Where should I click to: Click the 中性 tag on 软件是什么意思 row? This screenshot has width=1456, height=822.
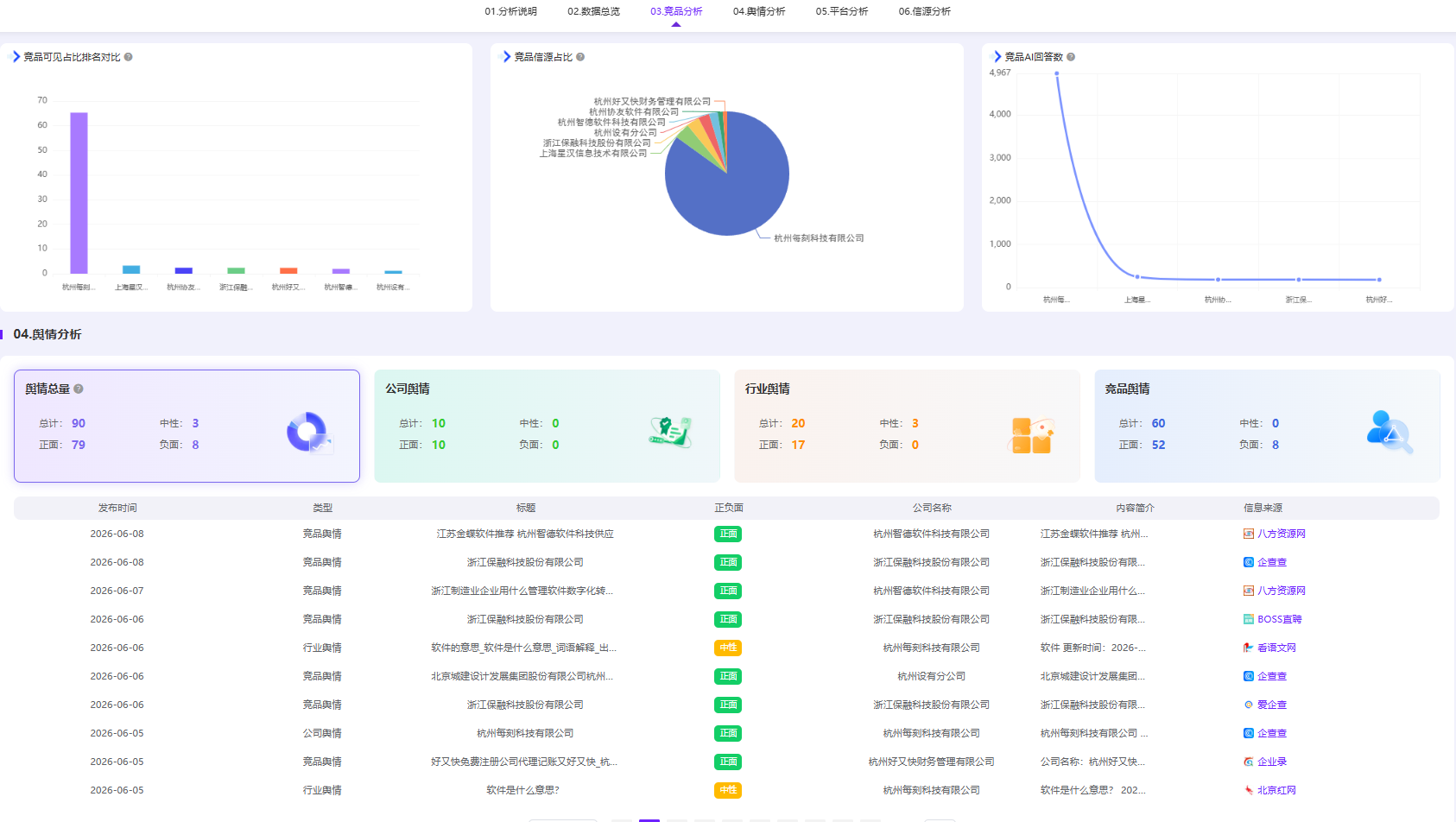(728, 790)
